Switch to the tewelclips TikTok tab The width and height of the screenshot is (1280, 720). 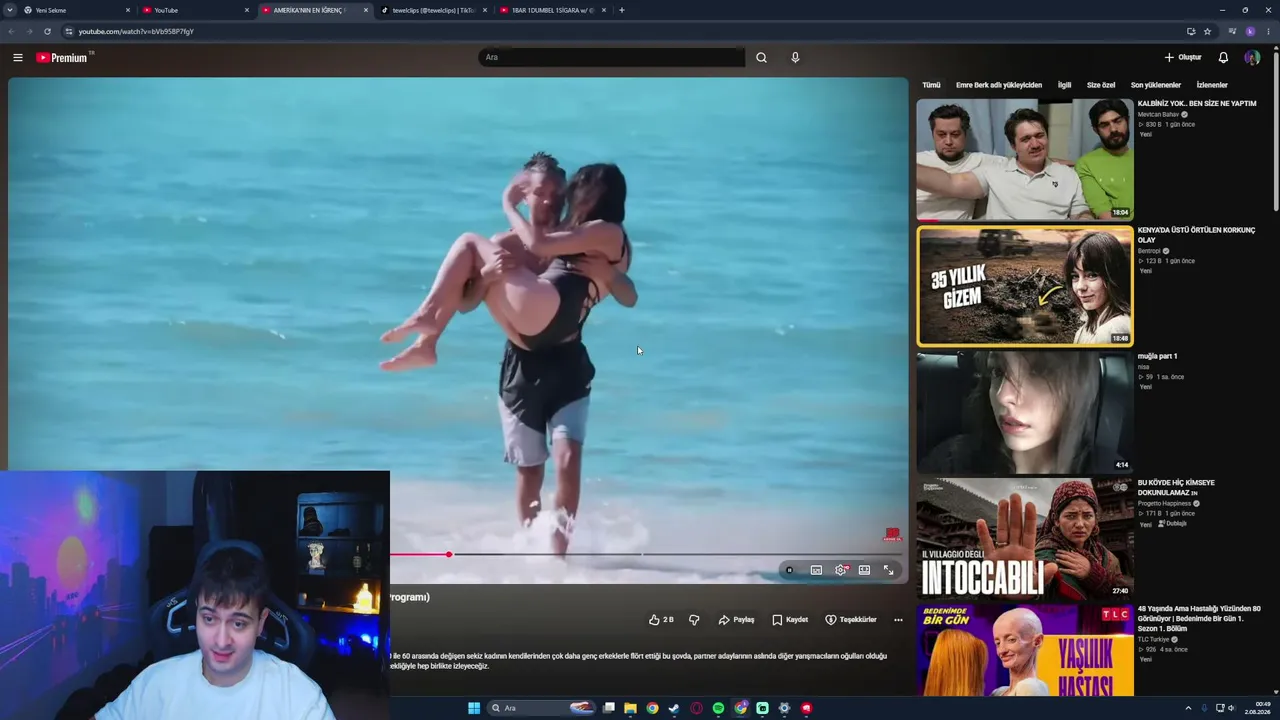coord(434,10)
